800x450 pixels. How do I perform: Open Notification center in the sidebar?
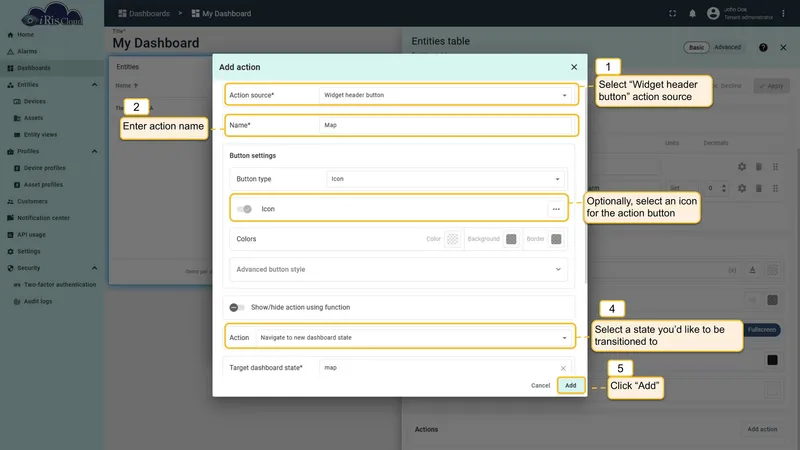click(x=52, y=218)
